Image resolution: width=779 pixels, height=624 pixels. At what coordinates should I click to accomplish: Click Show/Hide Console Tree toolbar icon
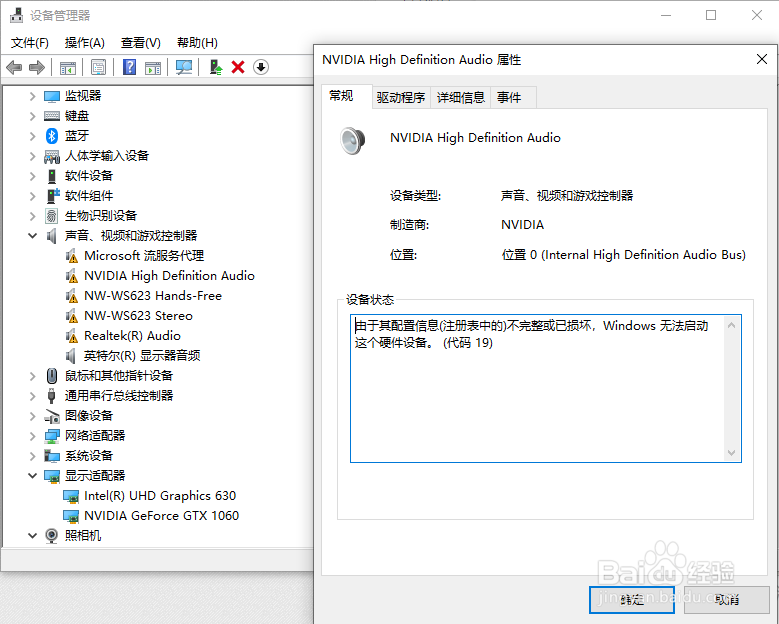point(68,68)
